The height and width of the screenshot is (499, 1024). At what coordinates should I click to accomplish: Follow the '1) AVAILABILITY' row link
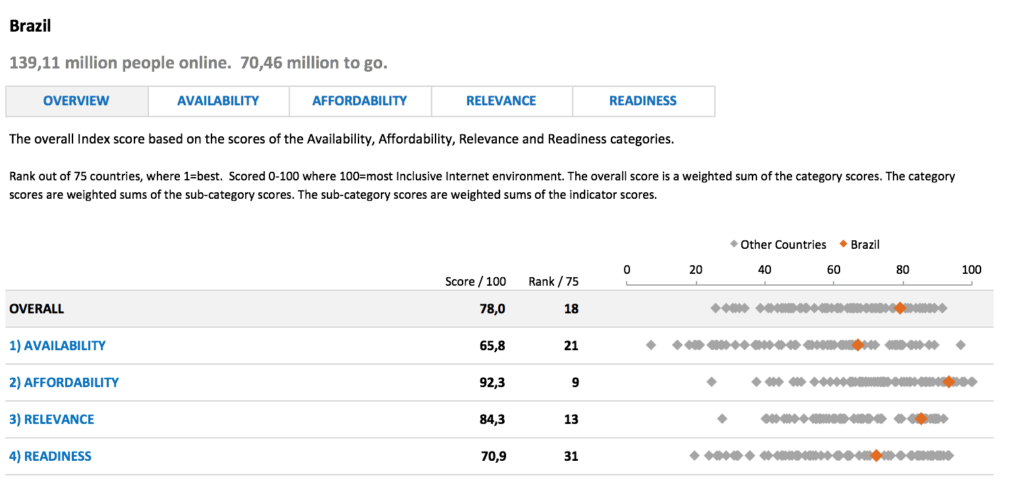point(57,346)
